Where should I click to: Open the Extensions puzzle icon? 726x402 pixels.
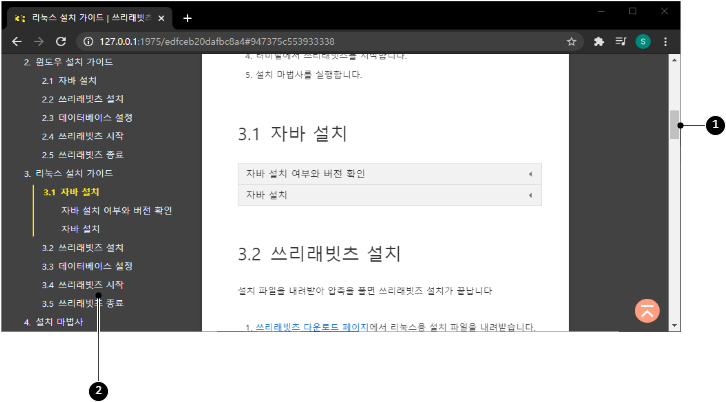point(599,42)
